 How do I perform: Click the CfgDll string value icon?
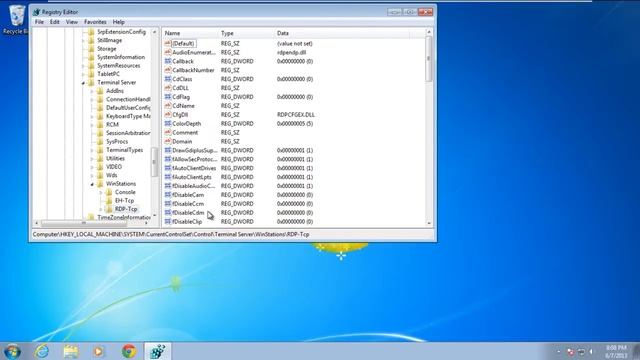pos(167,115)
